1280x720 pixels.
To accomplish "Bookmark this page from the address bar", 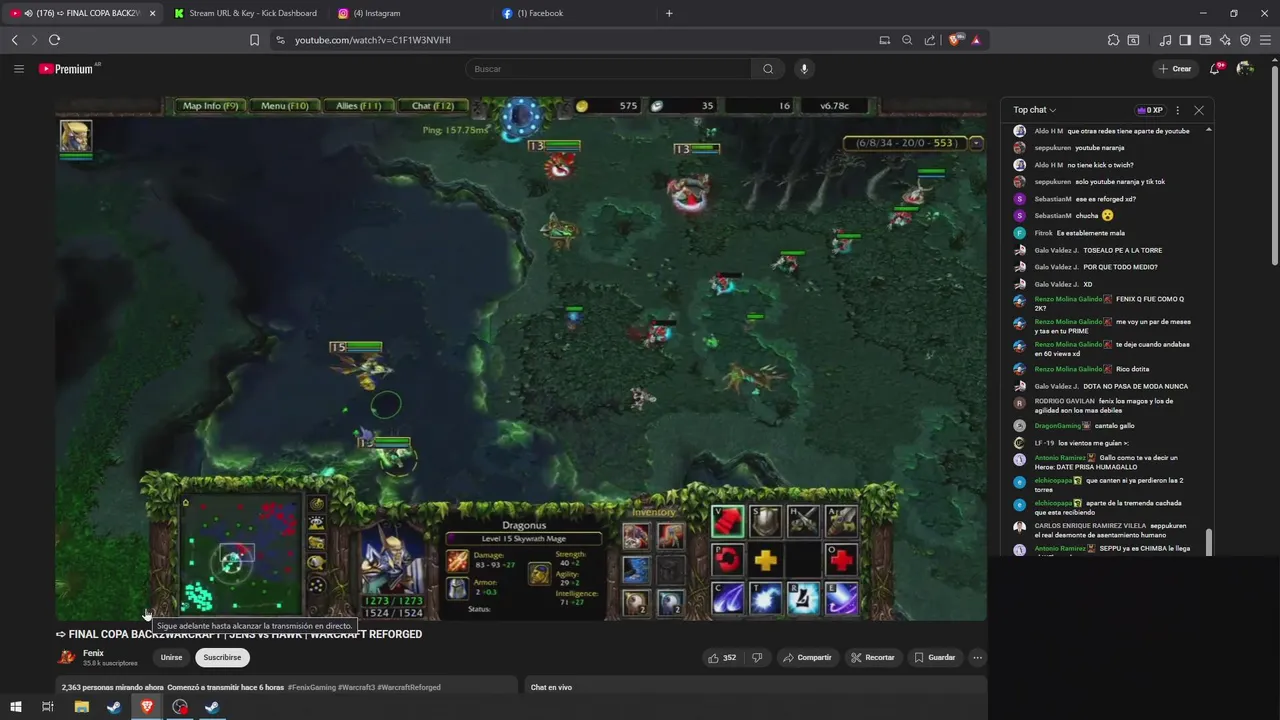I will [x=254, y=40].
